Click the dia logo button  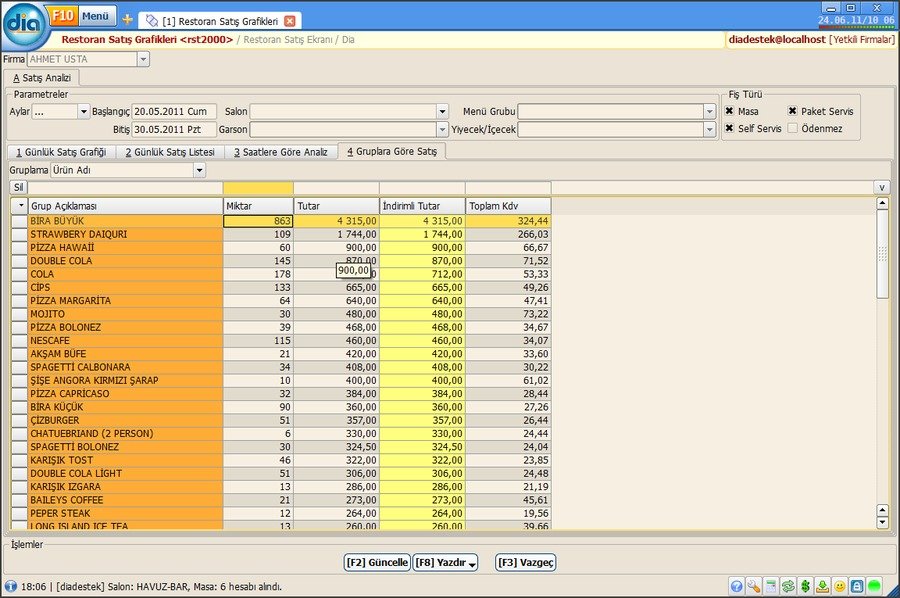24,25
